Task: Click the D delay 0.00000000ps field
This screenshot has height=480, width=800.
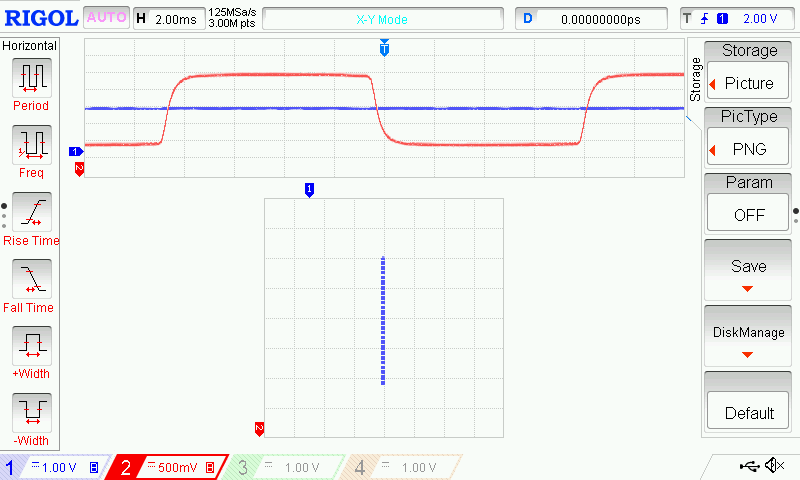Action: coord(591,19)
